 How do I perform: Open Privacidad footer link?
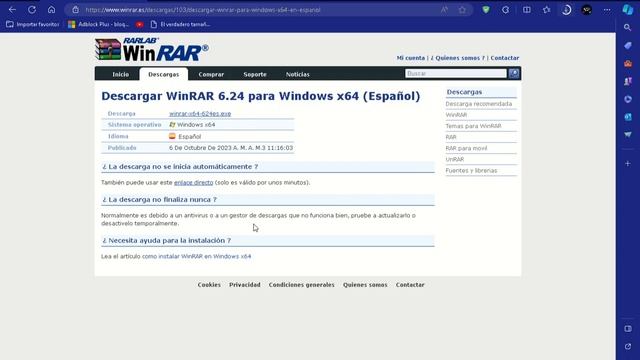pyautogui.click(x=244, y=285)
